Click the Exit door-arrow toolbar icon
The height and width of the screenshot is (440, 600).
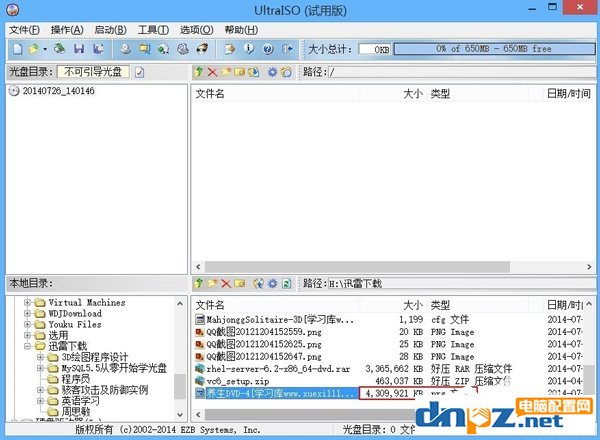(287, 49)
